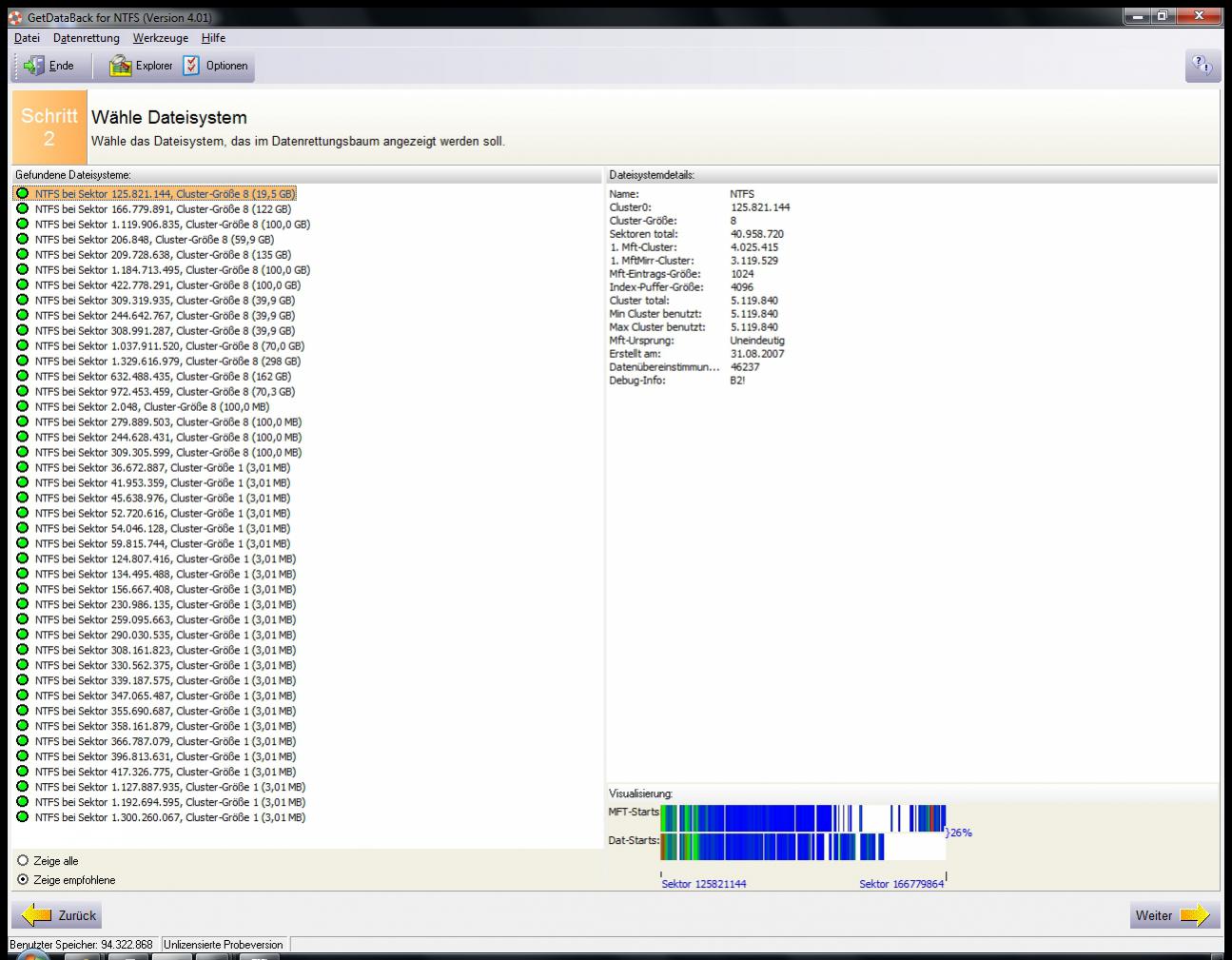This screenshot has width=1232, height=960.
Task: Select NTFS bei Sektor 347.065.487 entry
Action: pos(156,696)
